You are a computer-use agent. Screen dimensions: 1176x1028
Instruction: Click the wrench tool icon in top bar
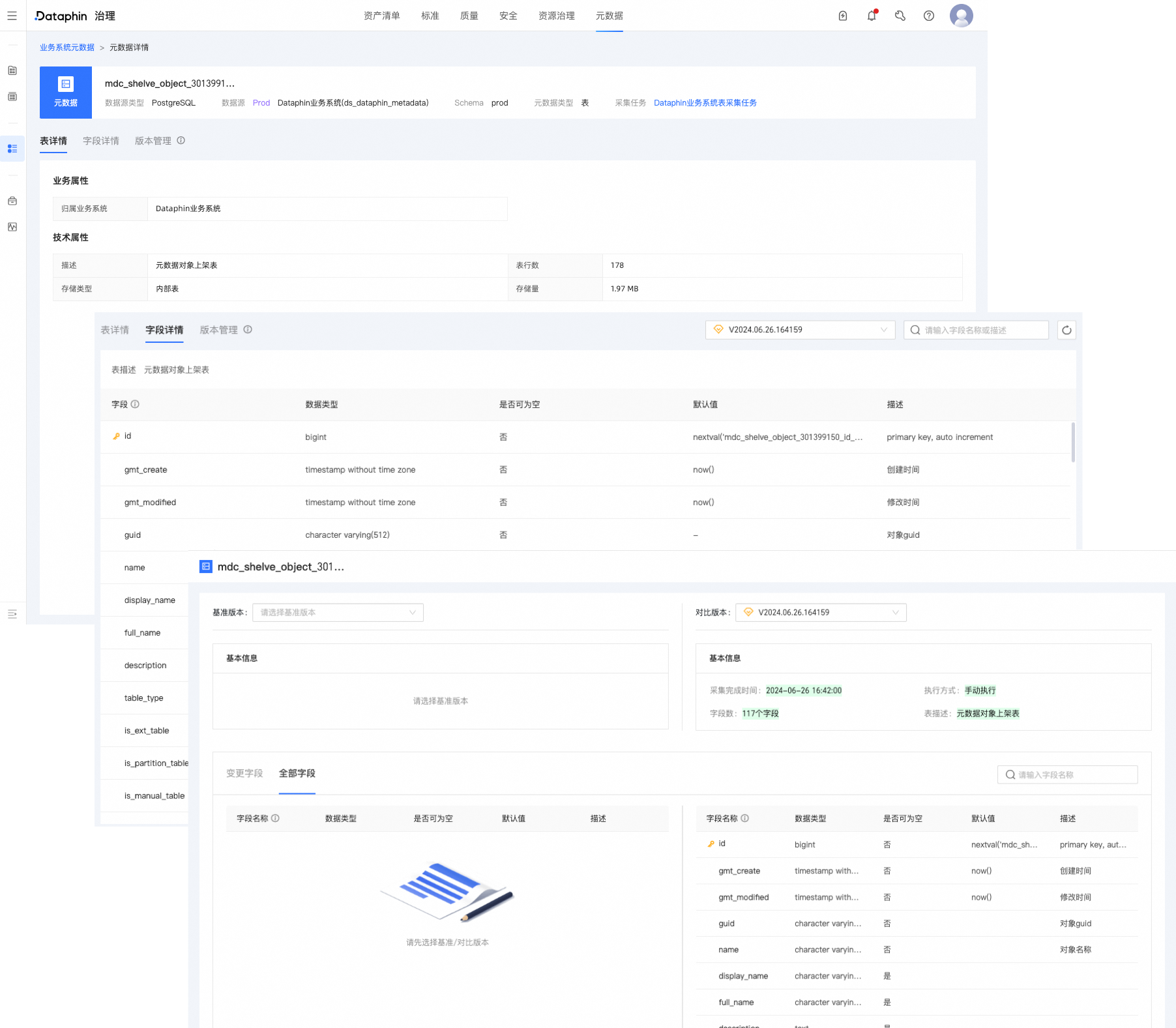pos(900,16)
